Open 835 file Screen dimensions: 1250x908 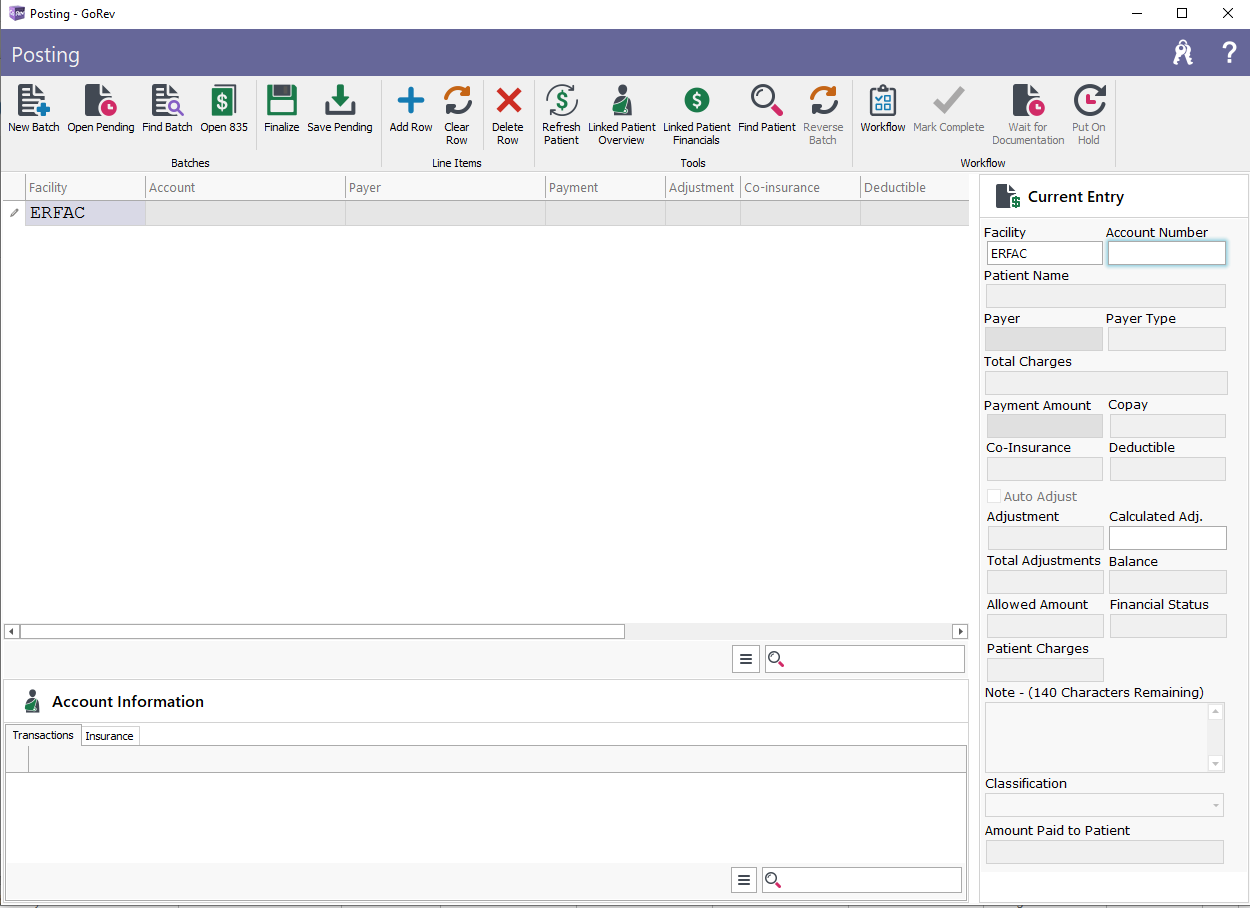click(x=223, y=108)
